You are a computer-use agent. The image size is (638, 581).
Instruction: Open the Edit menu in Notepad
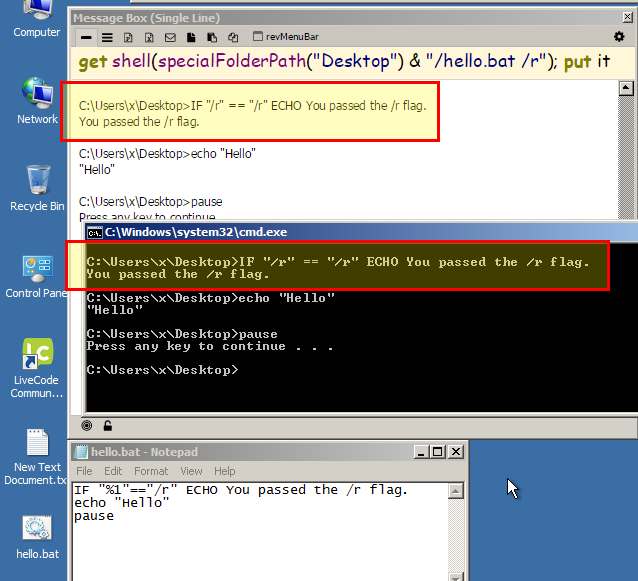click(113, 471)
